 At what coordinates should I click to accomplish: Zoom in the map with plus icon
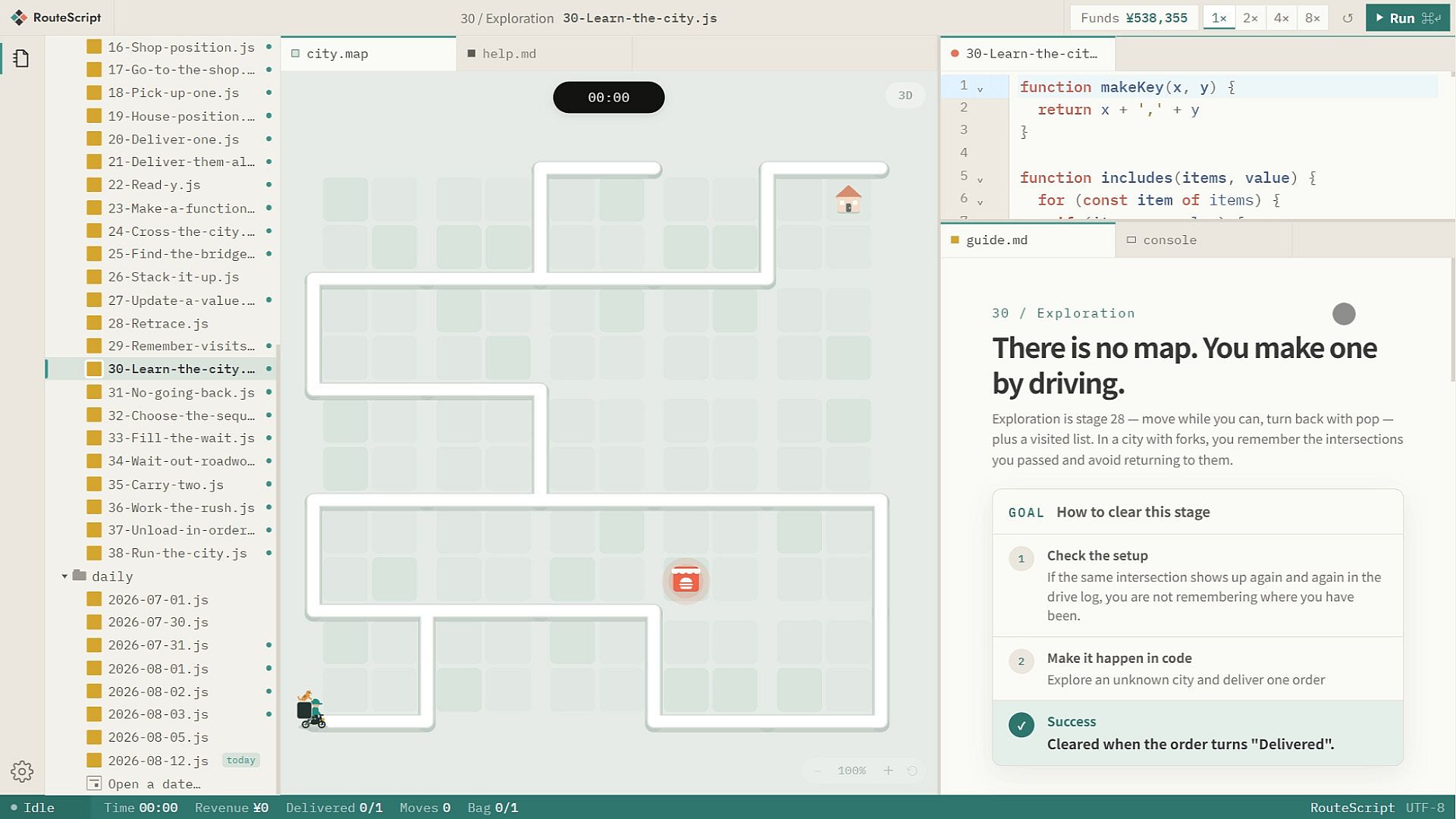[888, 770]
